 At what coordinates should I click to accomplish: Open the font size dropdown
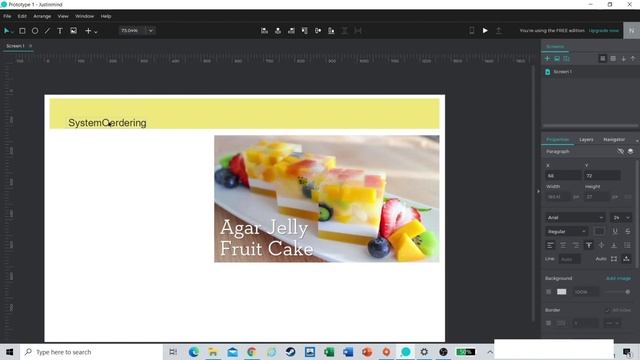[x=621, y=218]
